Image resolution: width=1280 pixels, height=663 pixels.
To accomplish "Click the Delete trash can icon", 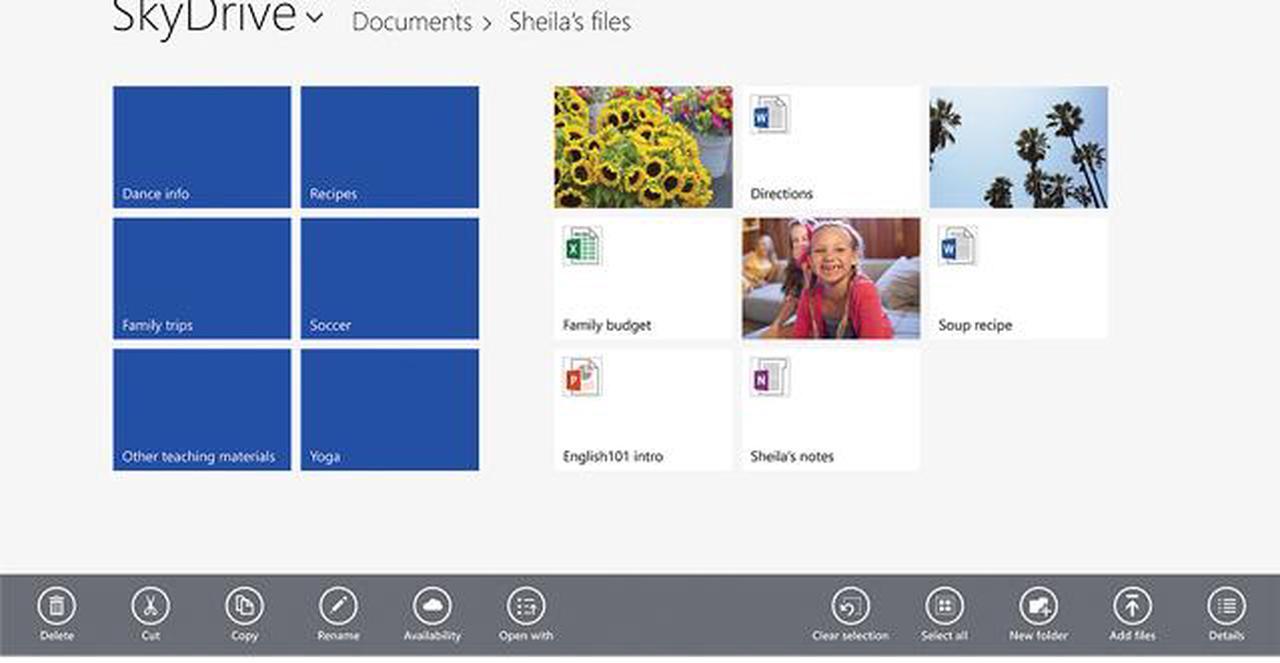I will (57, 606).
